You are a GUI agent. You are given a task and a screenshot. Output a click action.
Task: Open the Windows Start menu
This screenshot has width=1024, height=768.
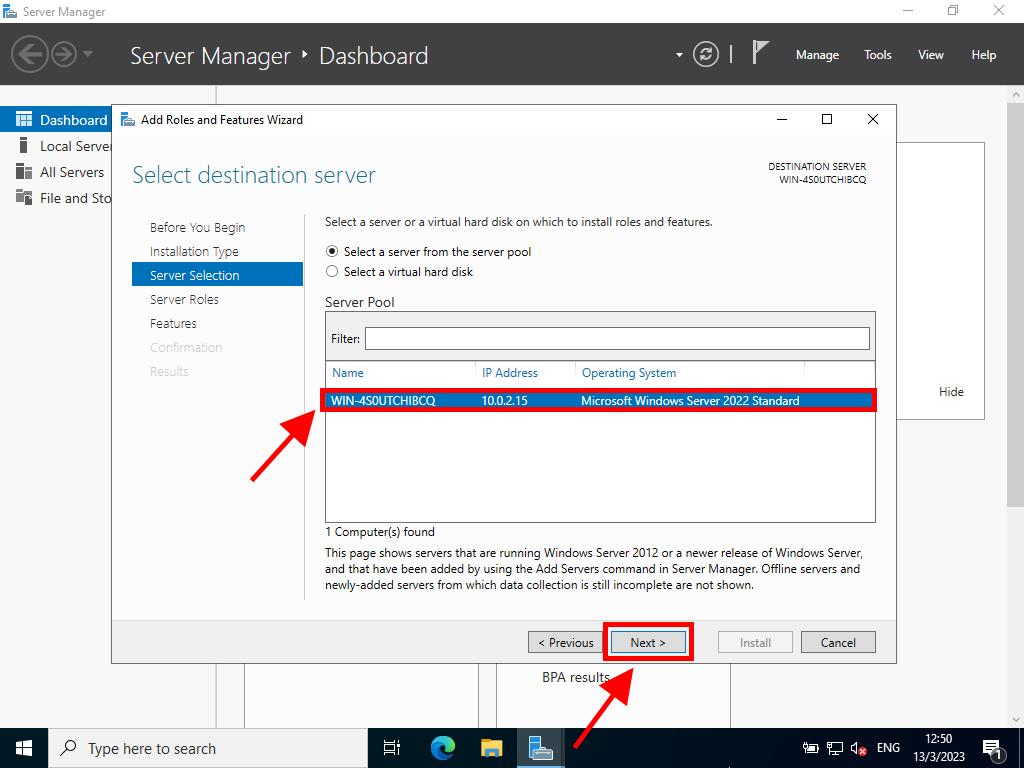[x=24, y=748]
